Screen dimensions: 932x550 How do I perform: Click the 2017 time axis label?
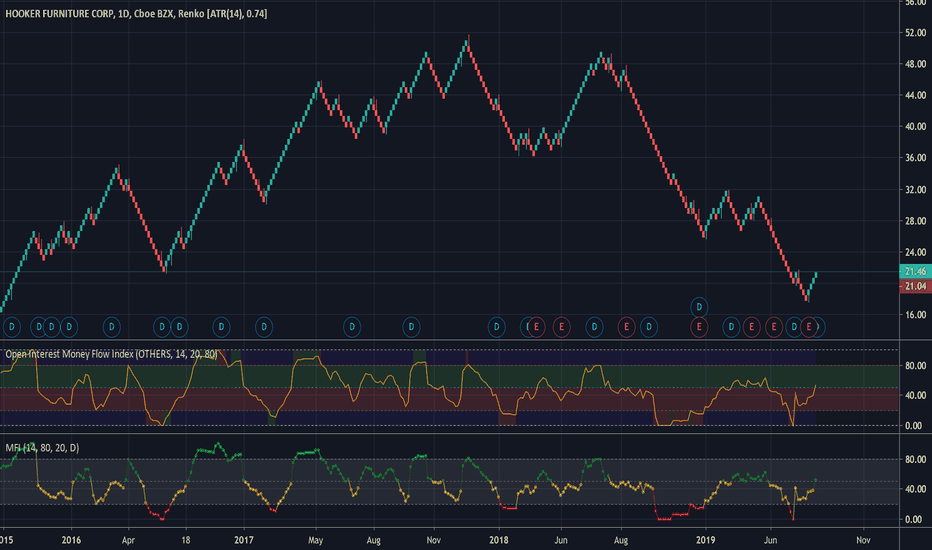pos(244,540)
